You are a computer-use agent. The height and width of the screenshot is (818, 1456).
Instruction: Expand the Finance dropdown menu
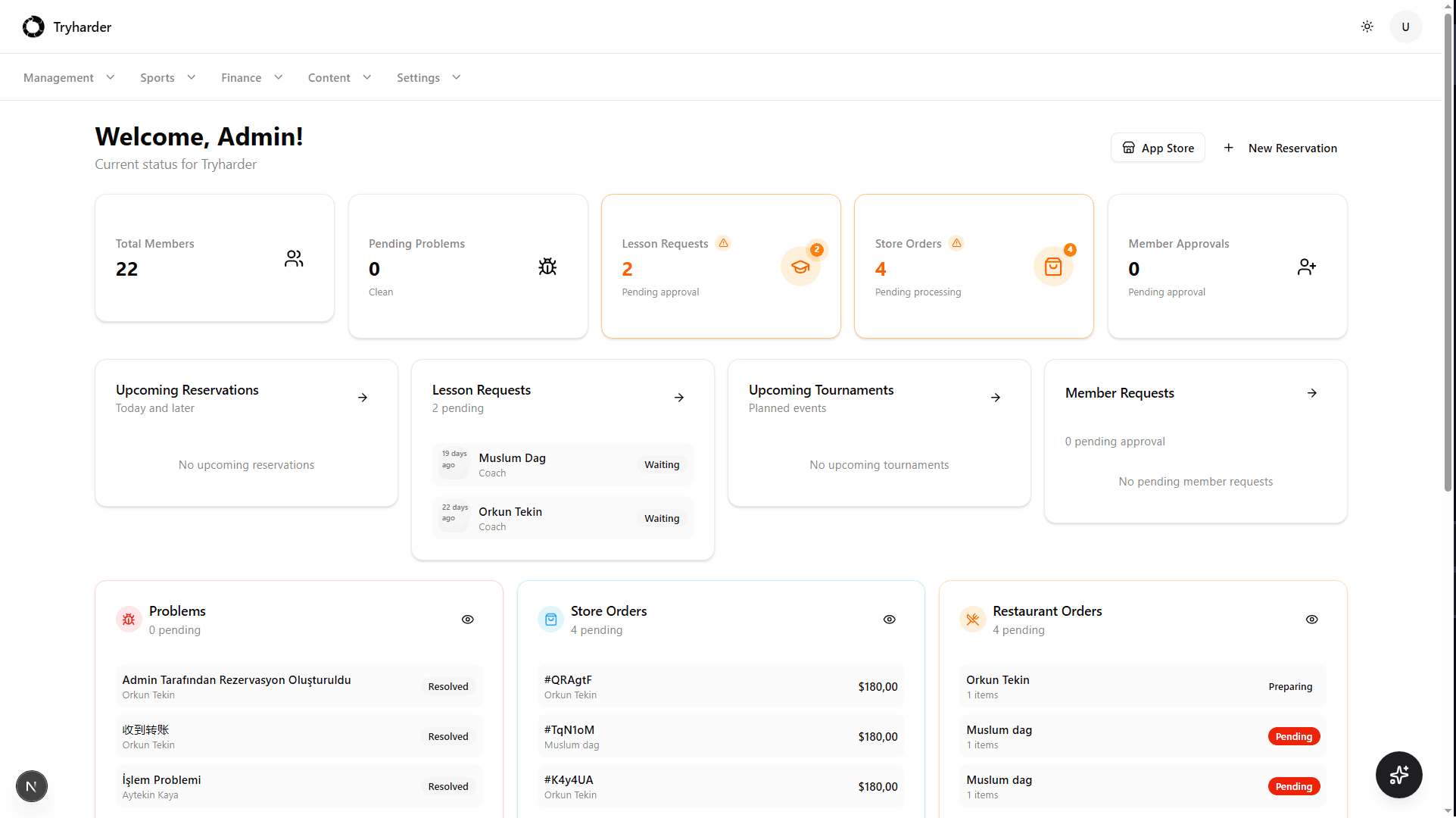click(x=251, y=77)
